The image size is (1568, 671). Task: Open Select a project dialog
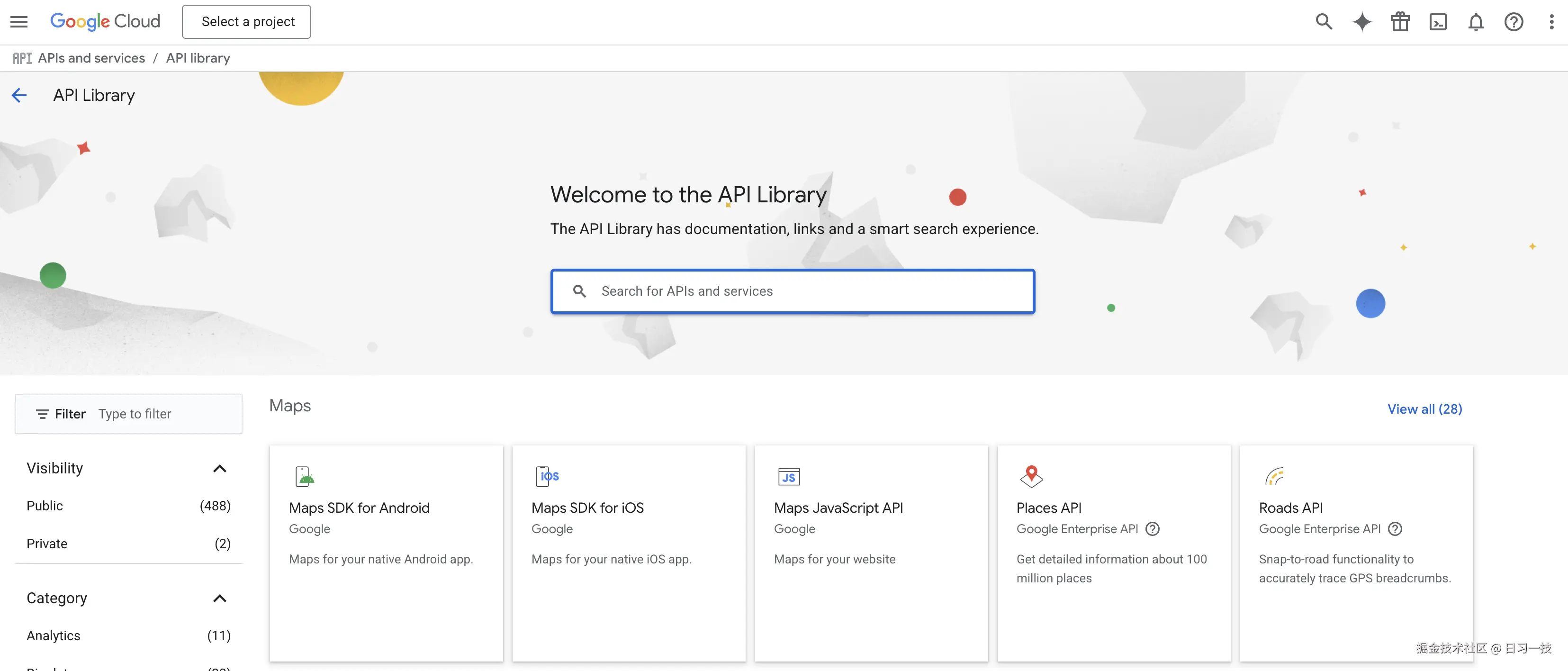(246, 21)
